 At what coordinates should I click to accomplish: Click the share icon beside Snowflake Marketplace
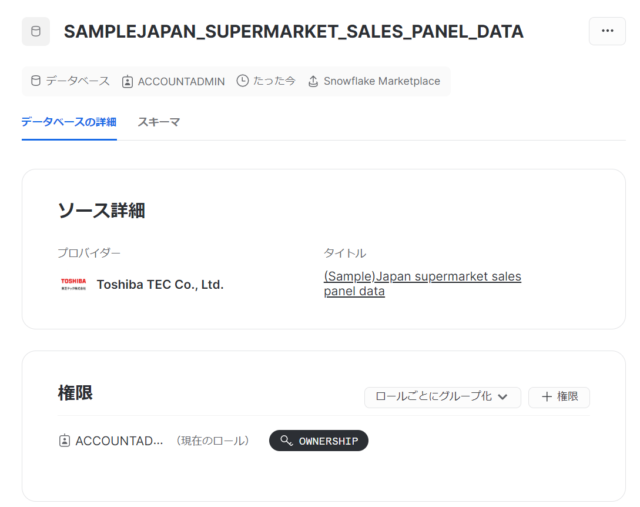313,81
